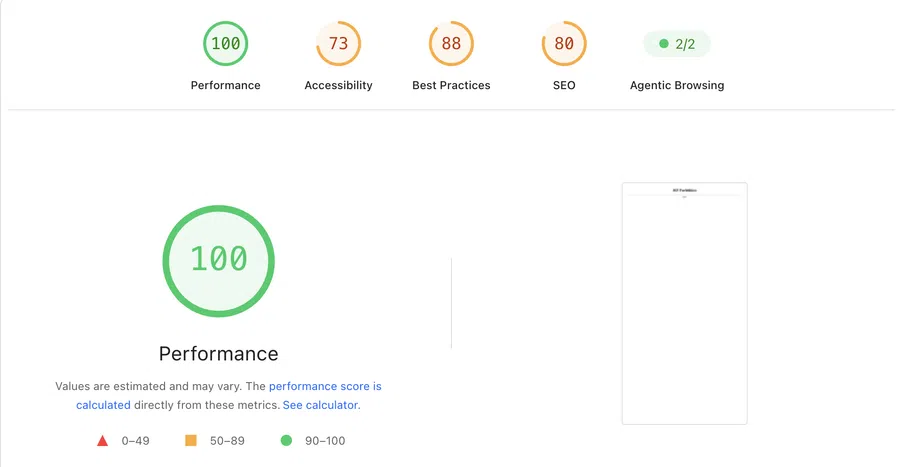Image resolution: width=900 pixels, height=467 pixels.
Task: Open the 'See calculator' link
Action: tap(320, 405)
